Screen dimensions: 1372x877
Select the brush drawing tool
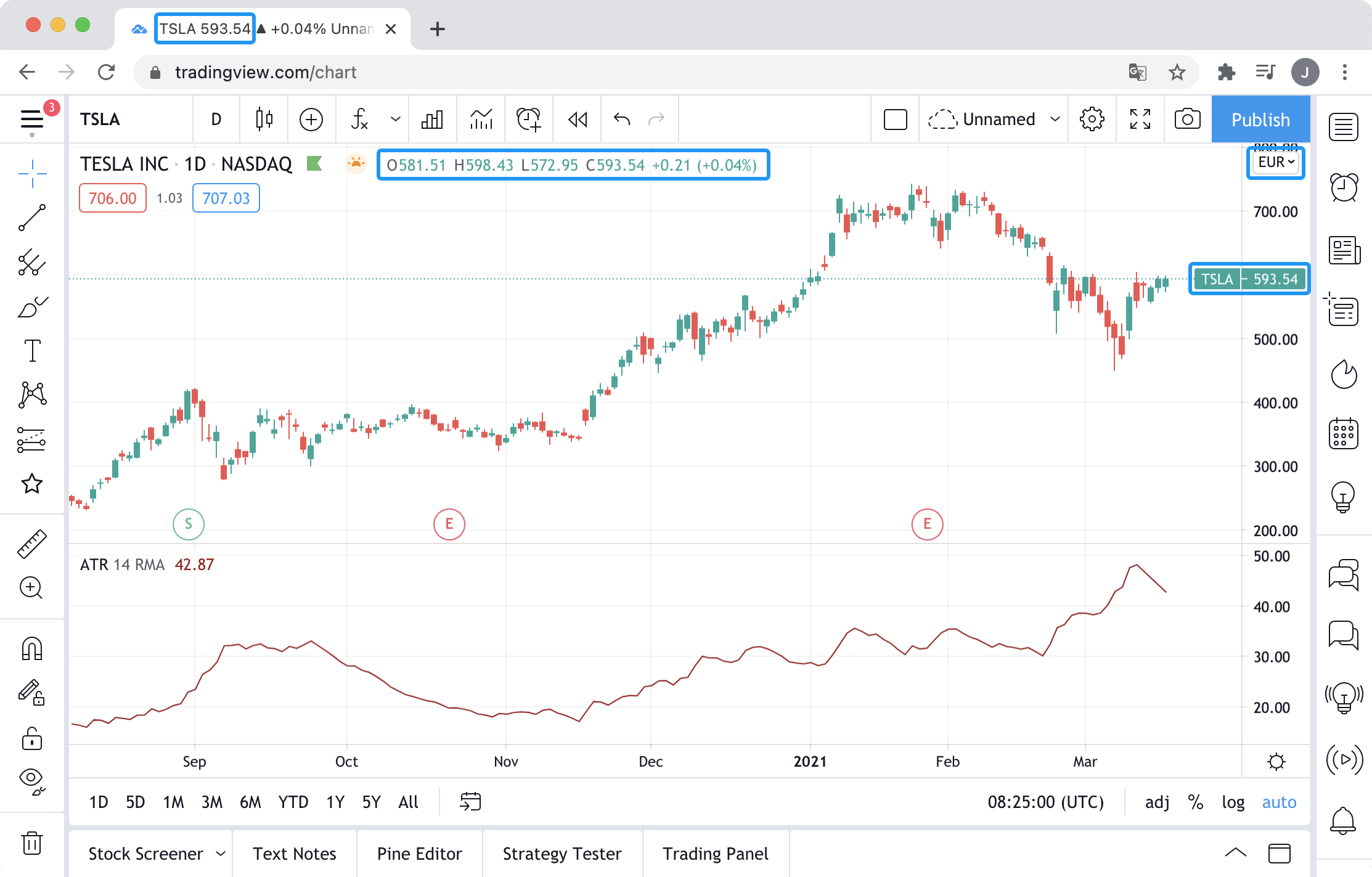pos(32,306)
